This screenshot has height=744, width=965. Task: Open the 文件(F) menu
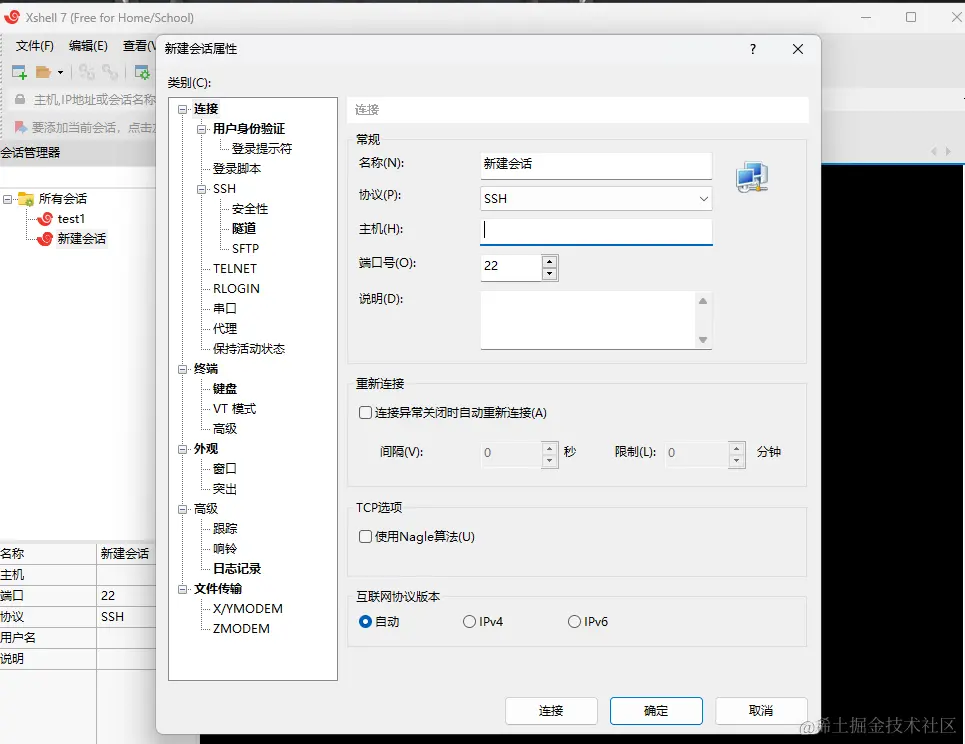tap(34, 46)
